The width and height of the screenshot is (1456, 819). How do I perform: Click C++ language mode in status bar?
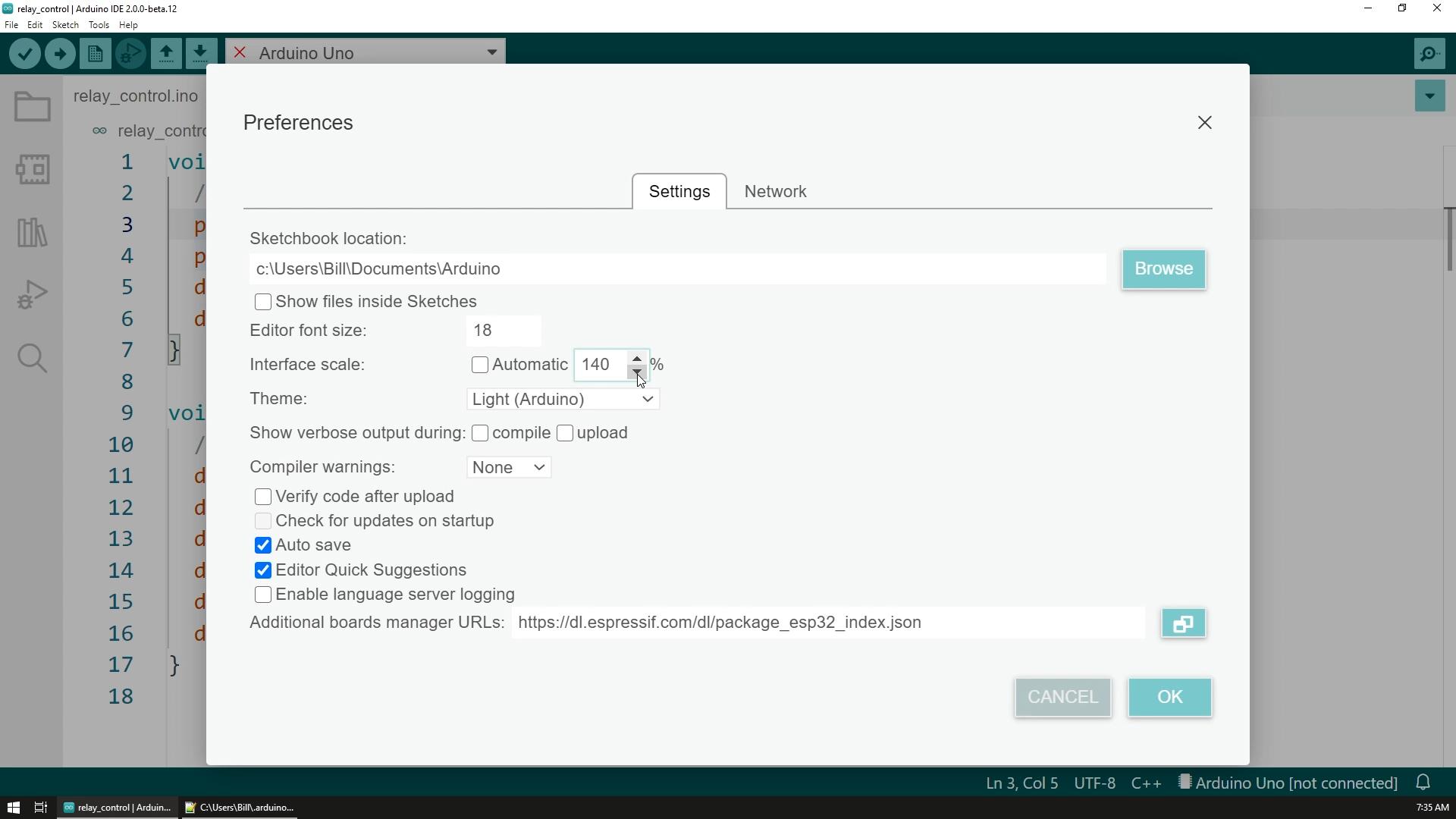[1146, 783]
